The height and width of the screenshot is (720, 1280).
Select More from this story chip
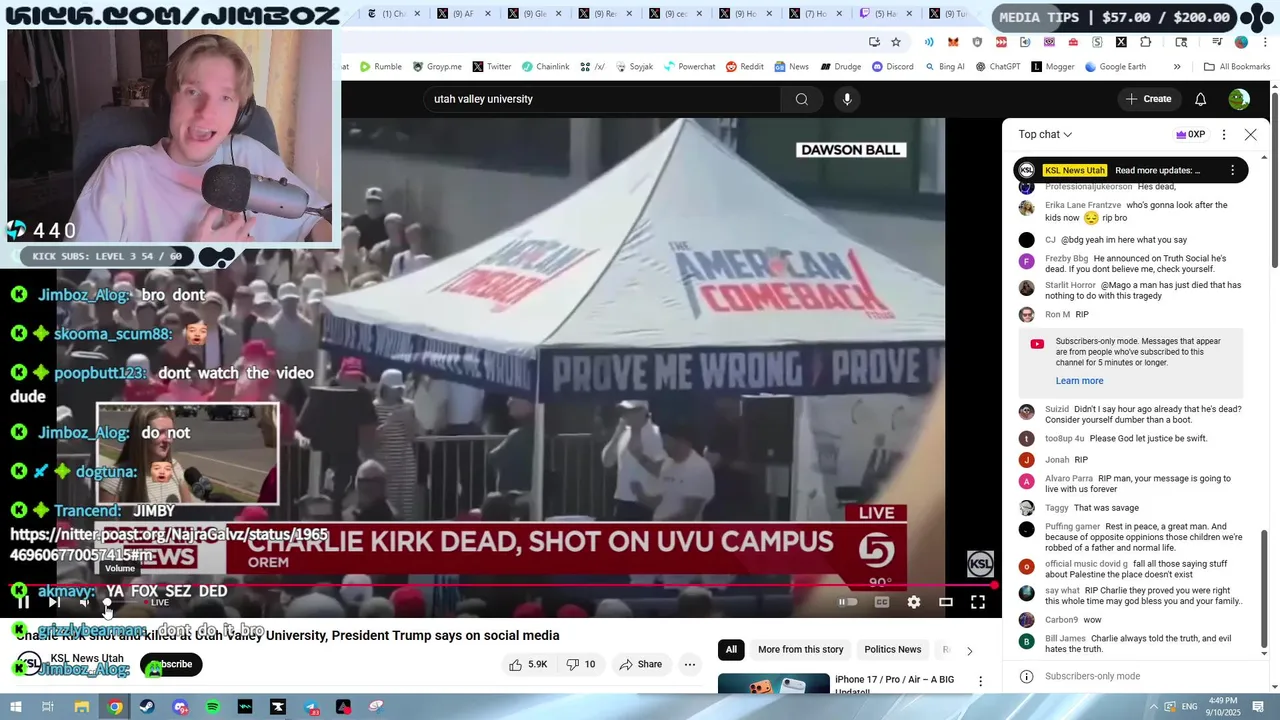[800, 650]
